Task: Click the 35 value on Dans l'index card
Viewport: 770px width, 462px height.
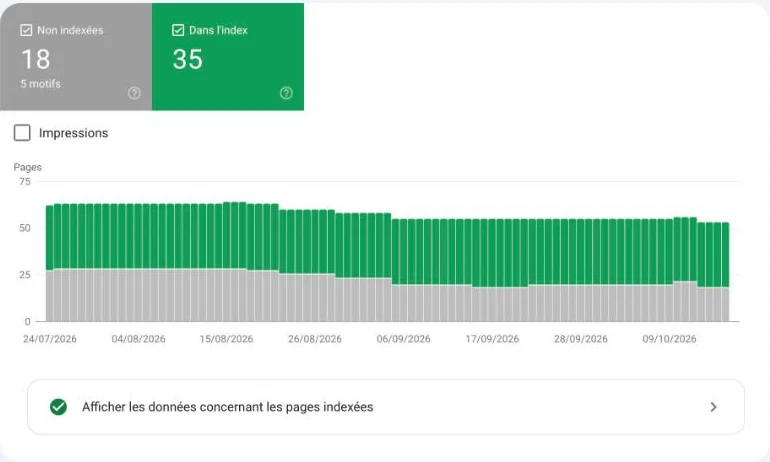Action: [x=188, y=59]
